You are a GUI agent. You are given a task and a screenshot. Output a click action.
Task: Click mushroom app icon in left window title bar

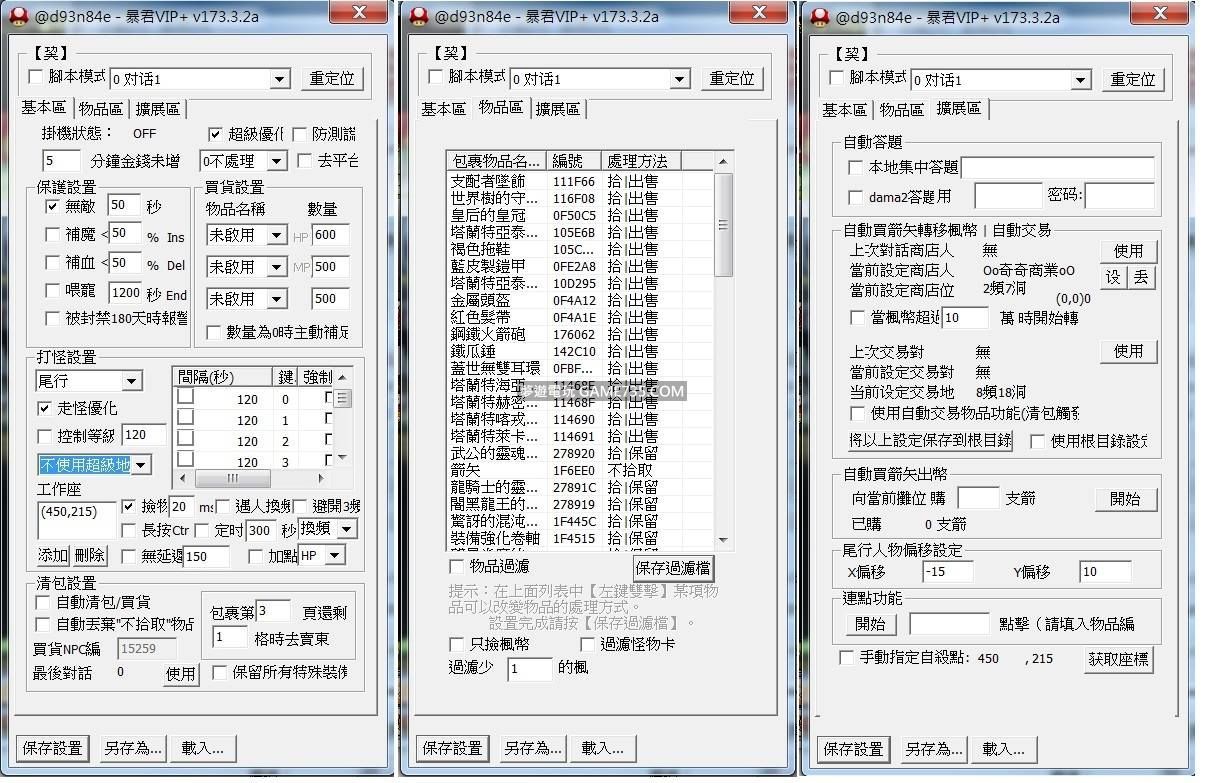point(19,16)
